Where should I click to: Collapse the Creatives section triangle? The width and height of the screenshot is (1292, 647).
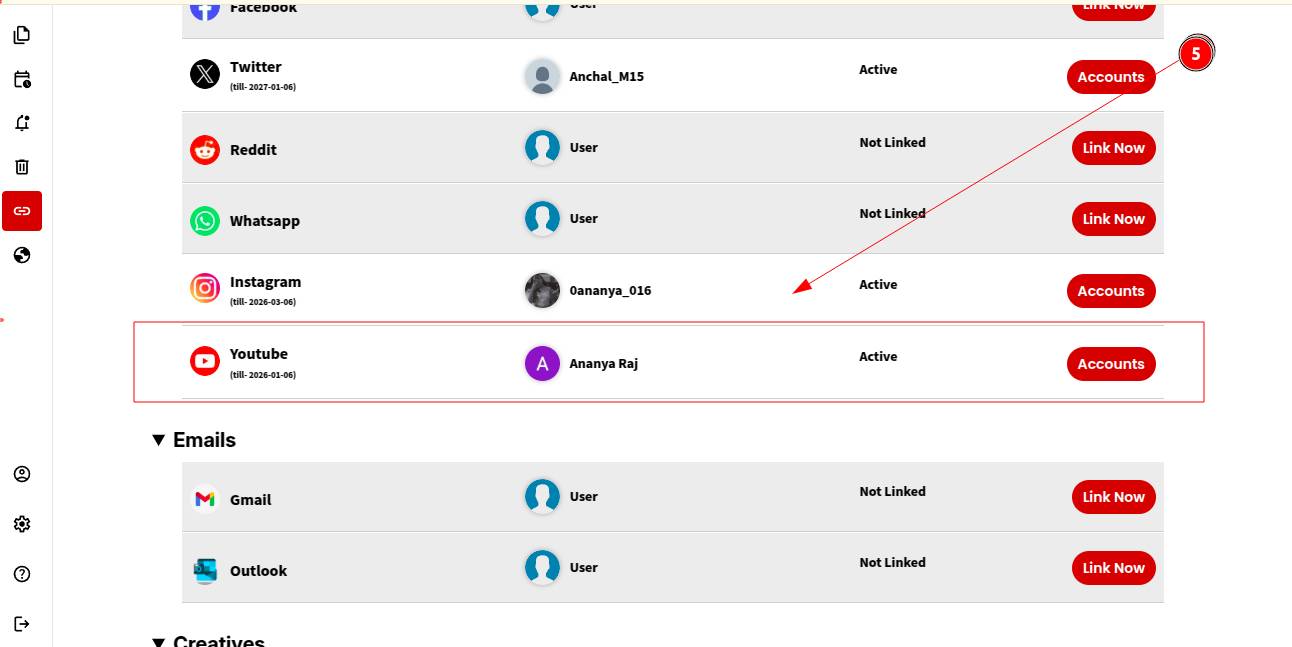(x=158, y=641)
